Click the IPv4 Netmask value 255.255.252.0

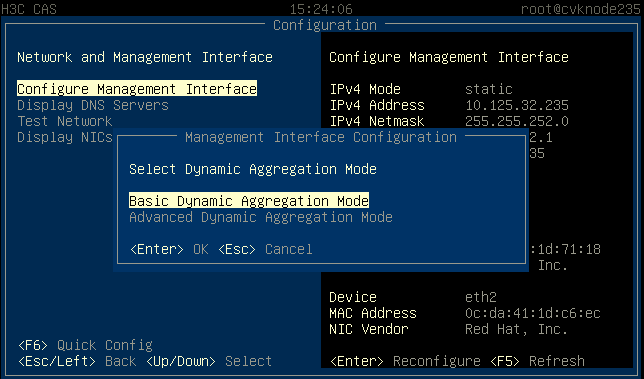click(x=517, y=121)
